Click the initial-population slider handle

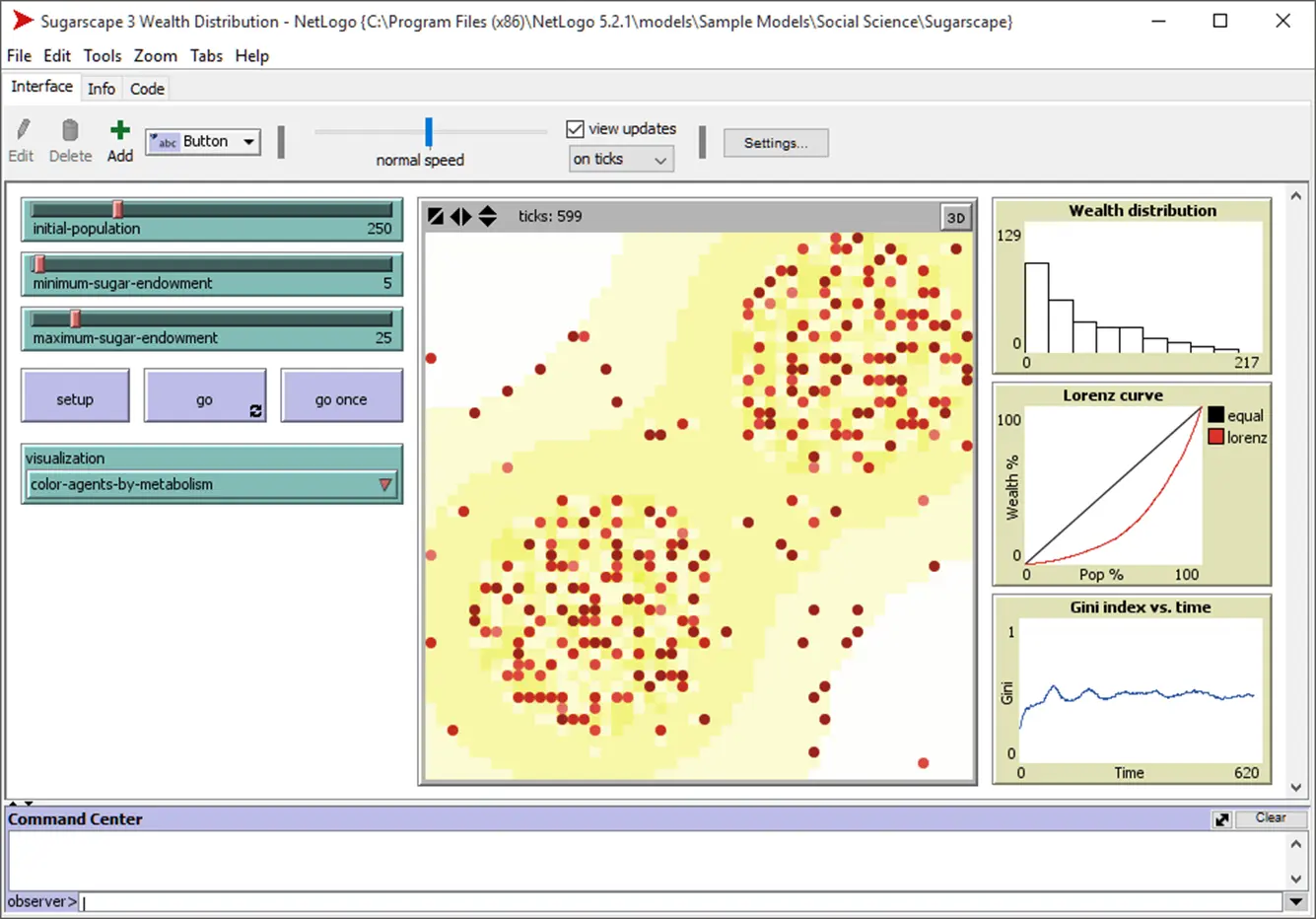(x=118, y=209)
